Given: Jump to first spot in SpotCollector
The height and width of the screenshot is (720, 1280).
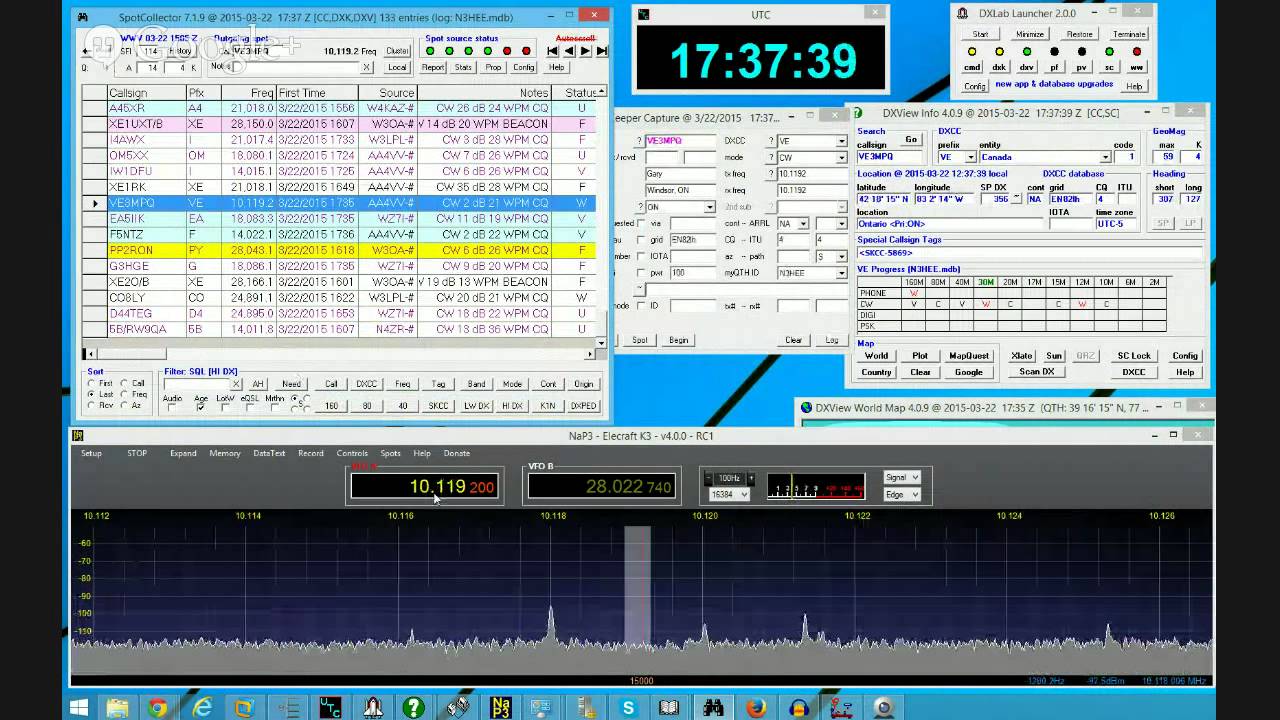Looking at the screenshot, I should (552, 51).
